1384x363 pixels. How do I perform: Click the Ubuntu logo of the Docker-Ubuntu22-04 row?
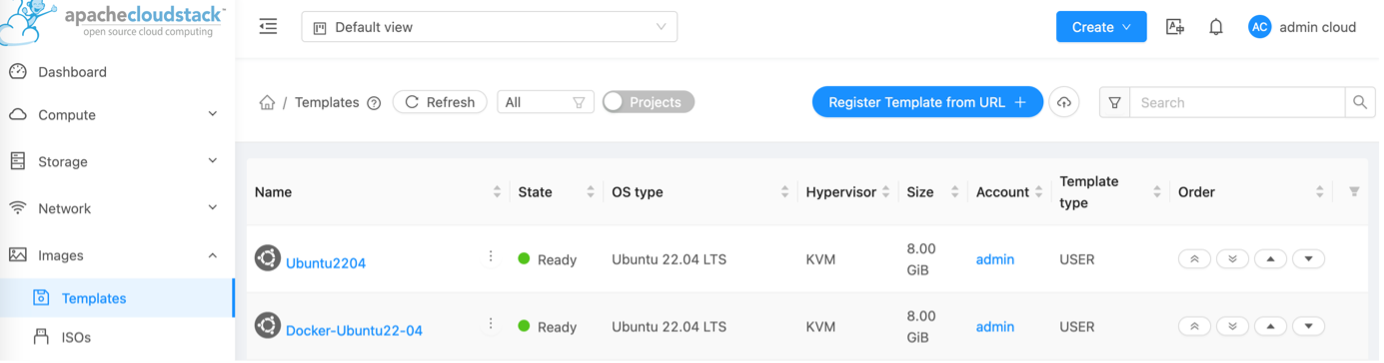click(267, 325)
